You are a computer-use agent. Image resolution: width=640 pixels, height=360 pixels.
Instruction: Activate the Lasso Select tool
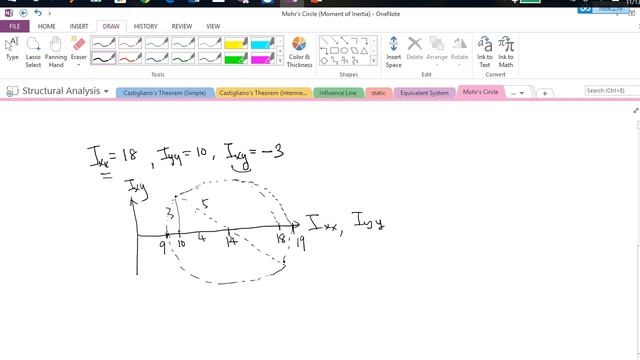[x=33, y=52]
